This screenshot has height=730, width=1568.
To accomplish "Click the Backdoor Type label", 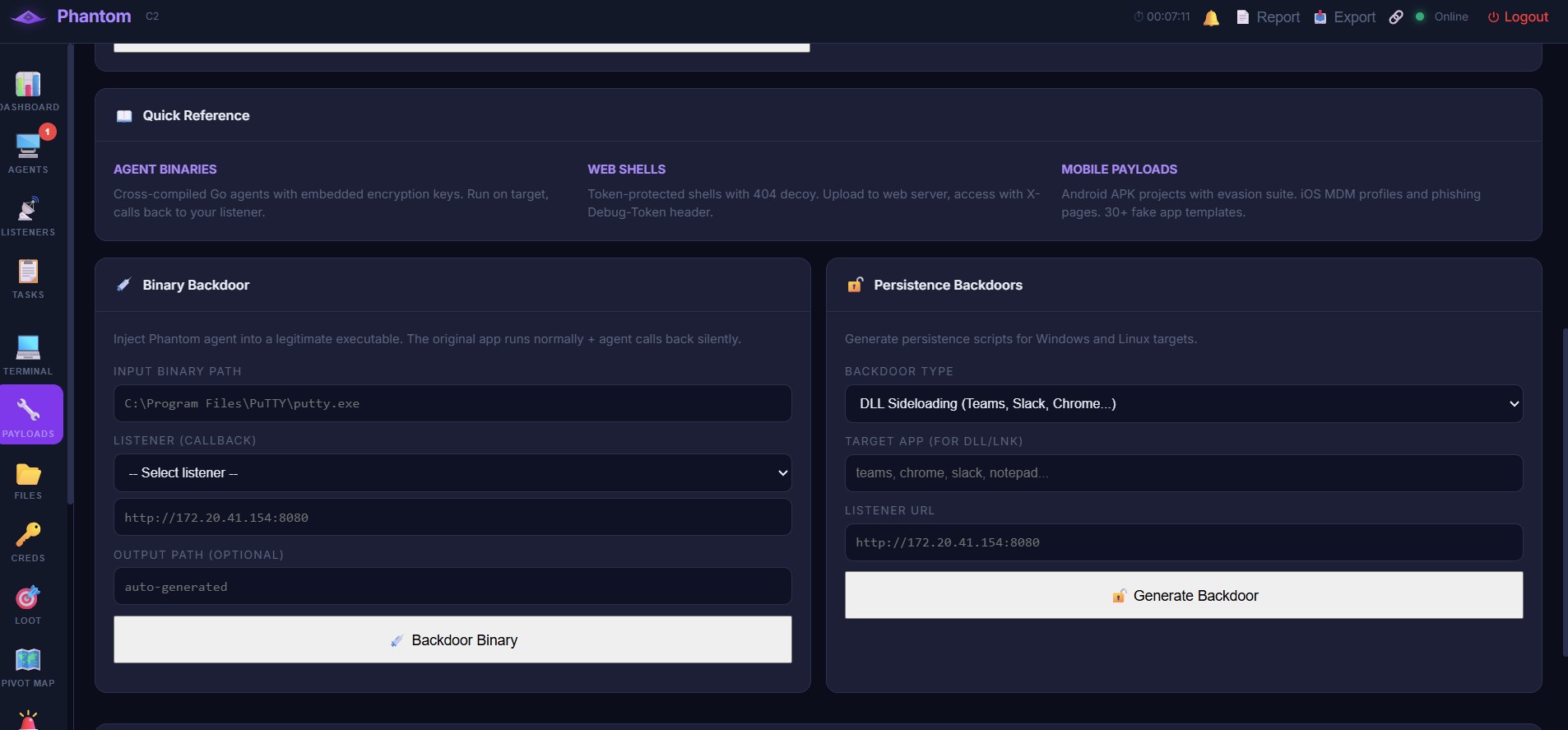I will pyautogui.click(x=899, y=372).
